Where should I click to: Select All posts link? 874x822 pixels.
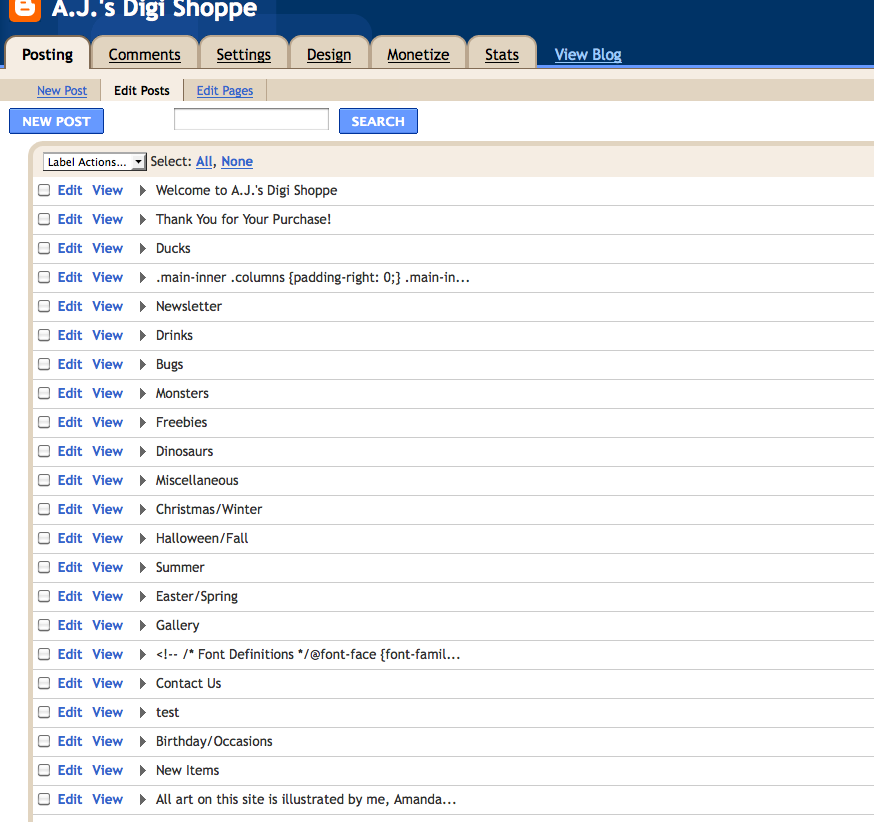coord(204,161)
